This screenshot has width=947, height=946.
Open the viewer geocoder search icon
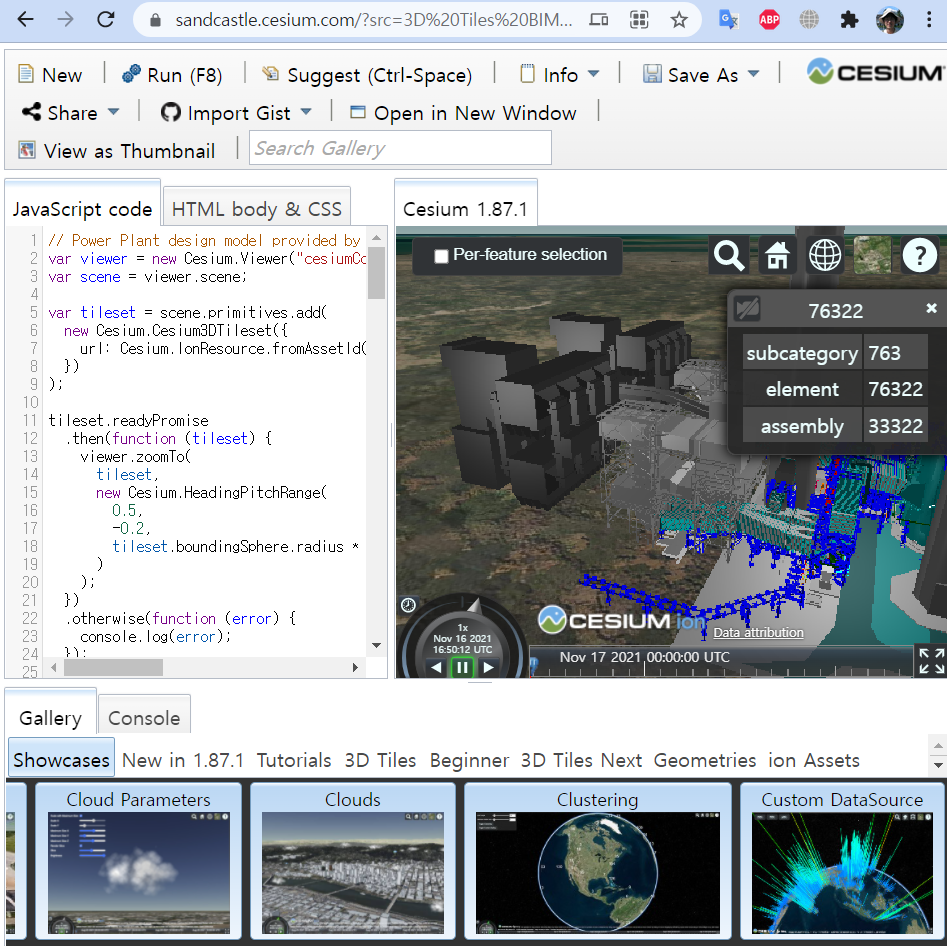(729, 256)
